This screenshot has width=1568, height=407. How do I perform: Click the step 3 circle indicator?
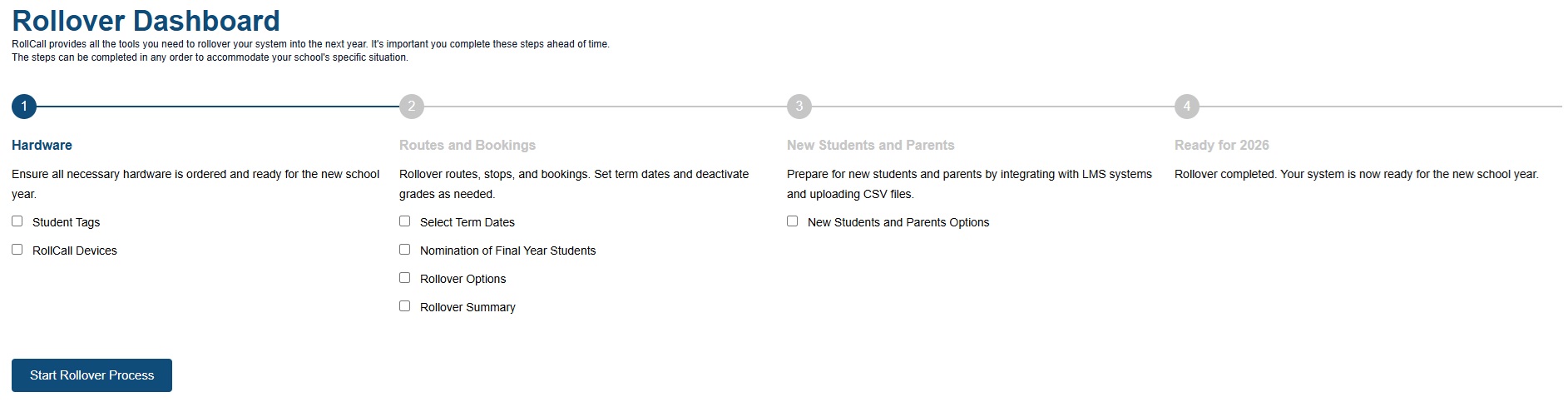(799, 107)
